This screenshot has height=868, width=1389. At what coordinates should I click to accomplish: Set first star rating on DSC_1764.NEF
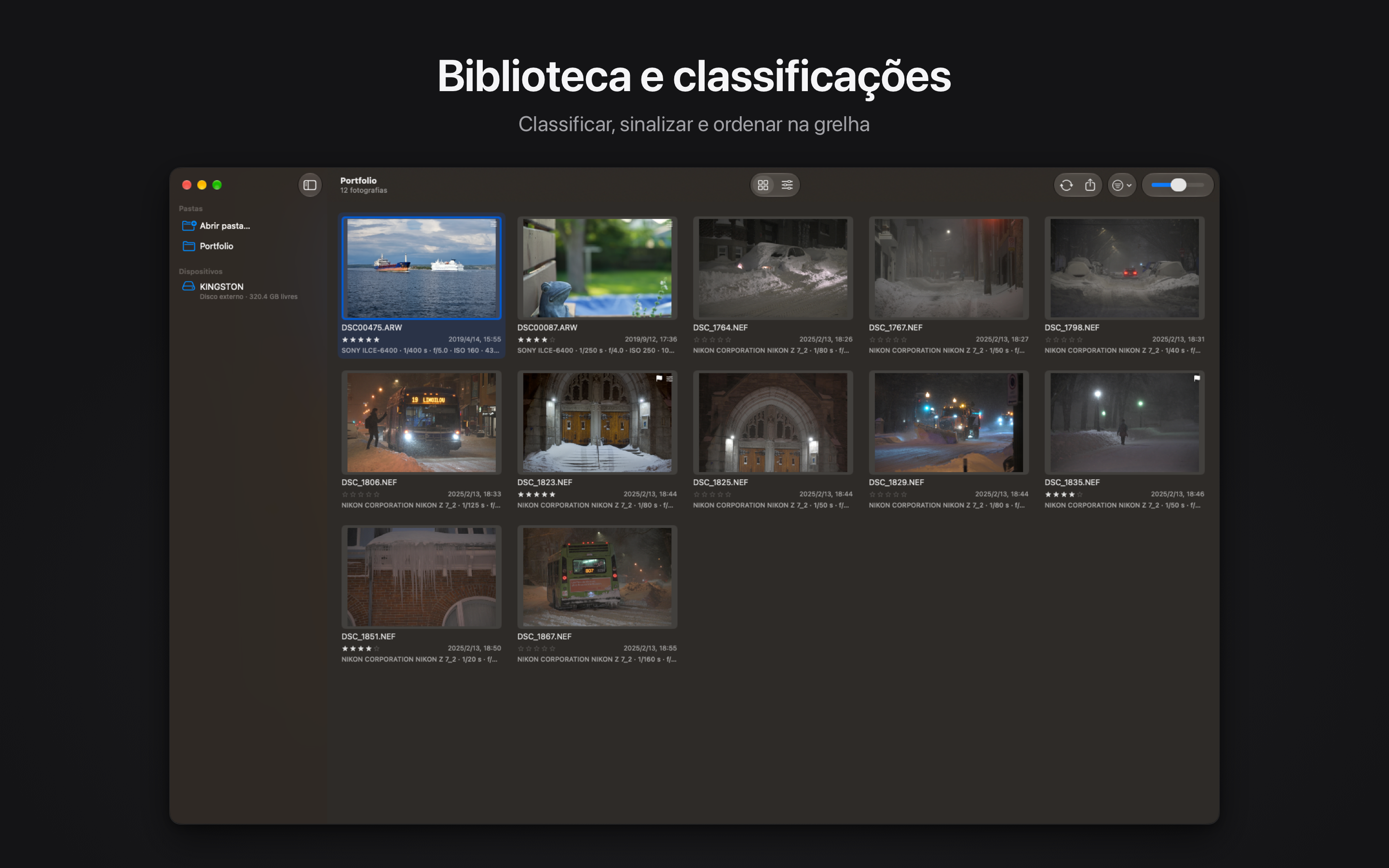pos(697,340)
